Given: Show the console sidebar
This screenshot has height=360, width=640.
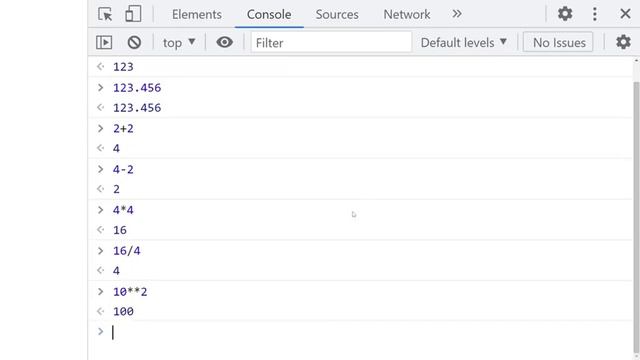Looking at the screenshot, I should (x=104, y=42).
